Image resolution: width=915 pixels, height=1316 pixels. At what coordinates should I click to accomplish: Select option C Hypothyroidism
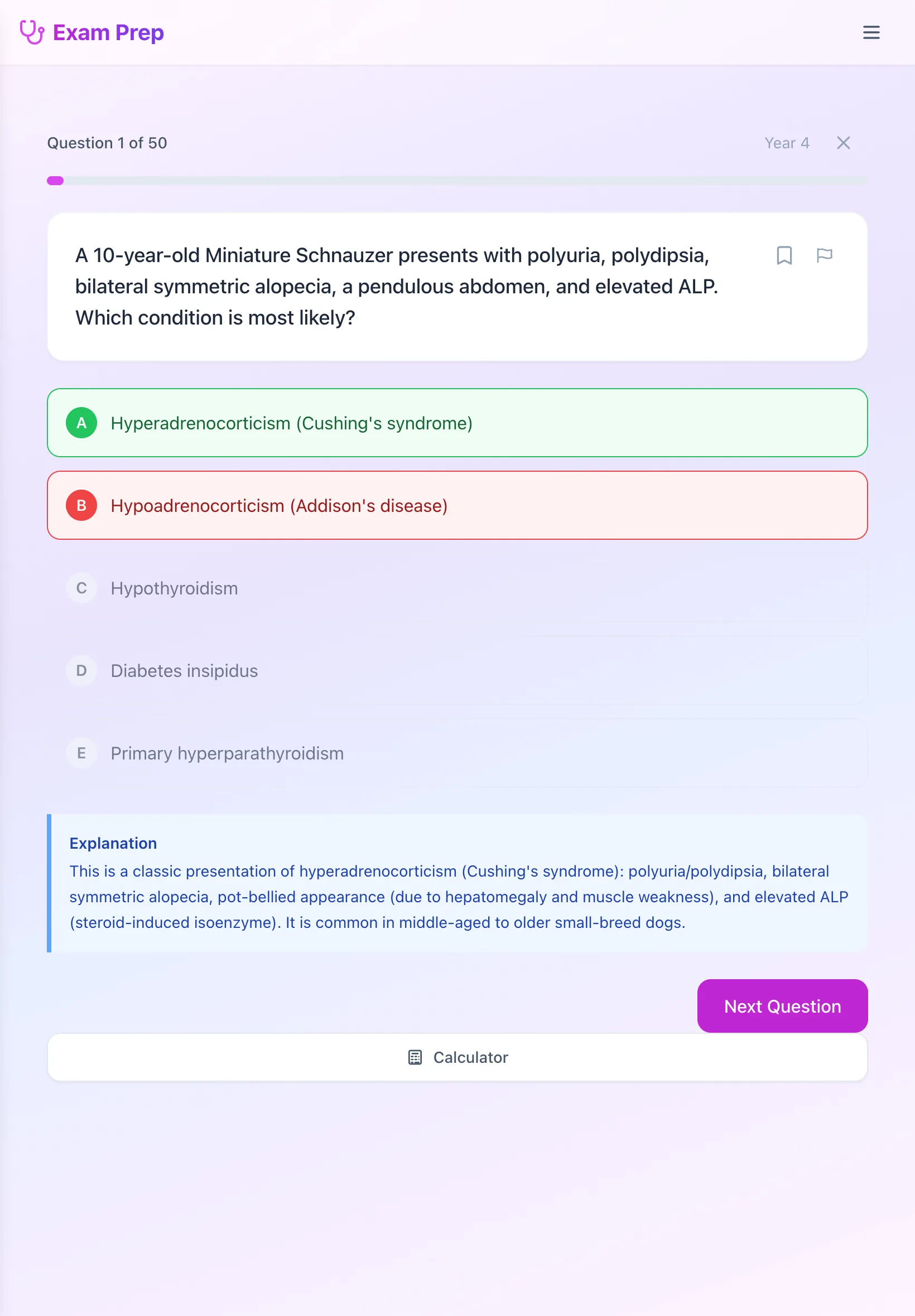coord(457,588)
